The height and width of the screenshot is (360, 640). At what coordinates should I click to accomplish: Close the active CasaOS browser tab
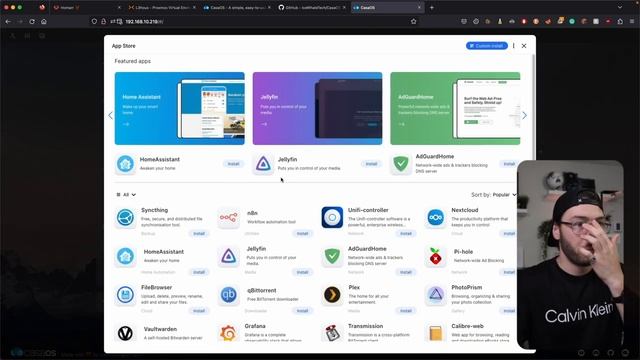click(419, 7)
